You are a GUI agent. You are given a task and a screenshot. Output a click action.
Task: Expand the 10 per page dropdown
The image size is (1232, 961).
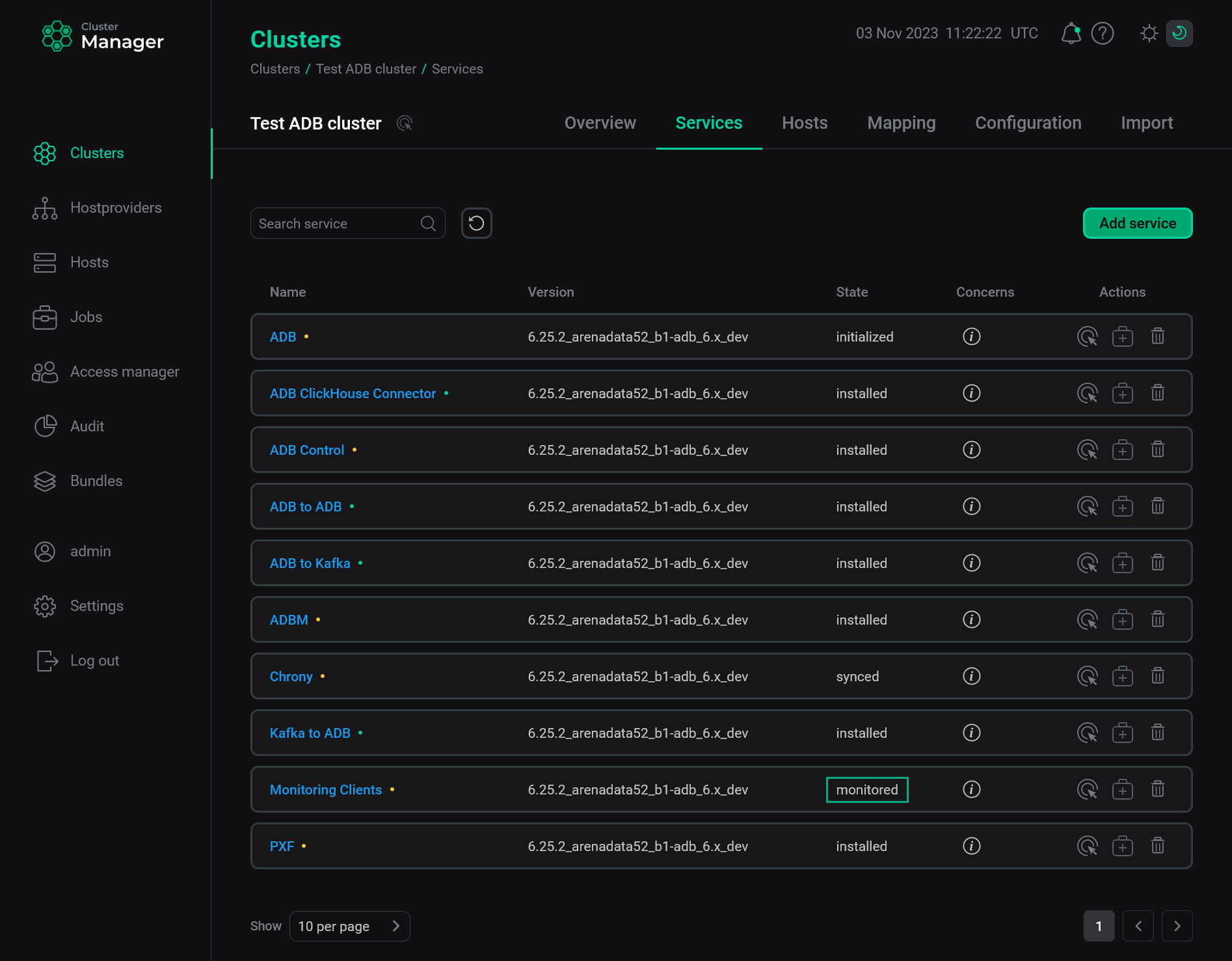pos(349,926)
